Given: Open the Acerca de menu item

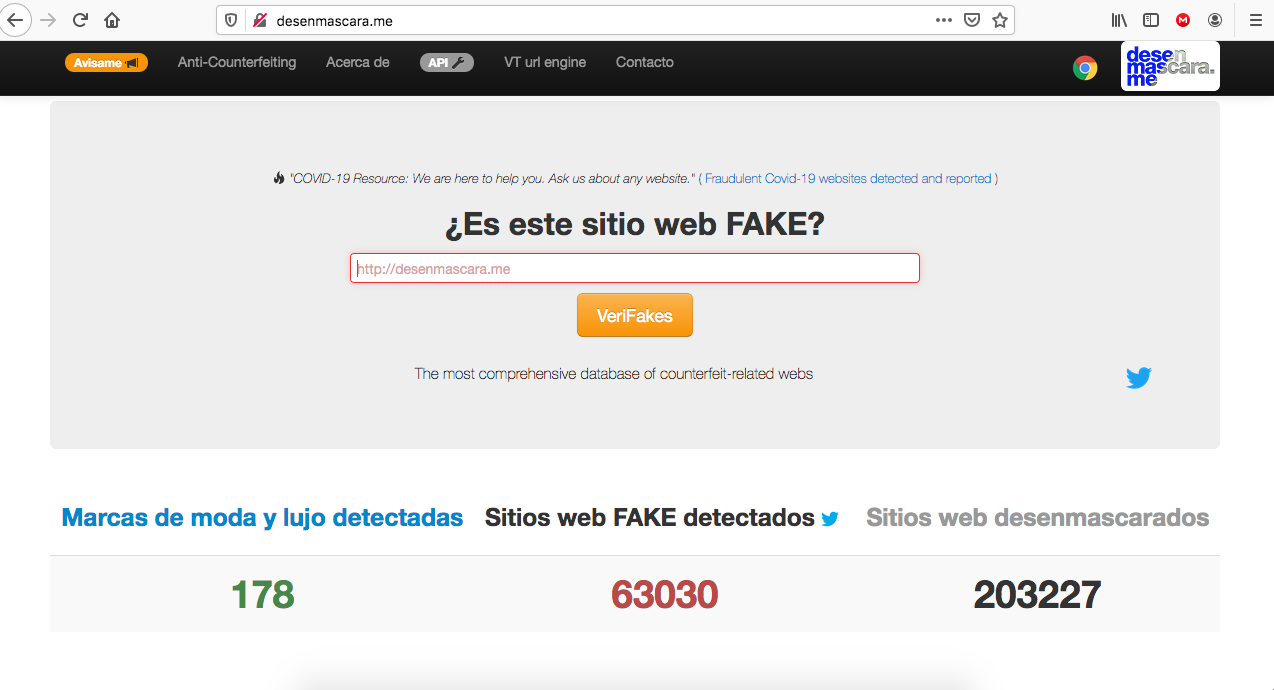Looking at the screenshot, I should coord(357,62).
